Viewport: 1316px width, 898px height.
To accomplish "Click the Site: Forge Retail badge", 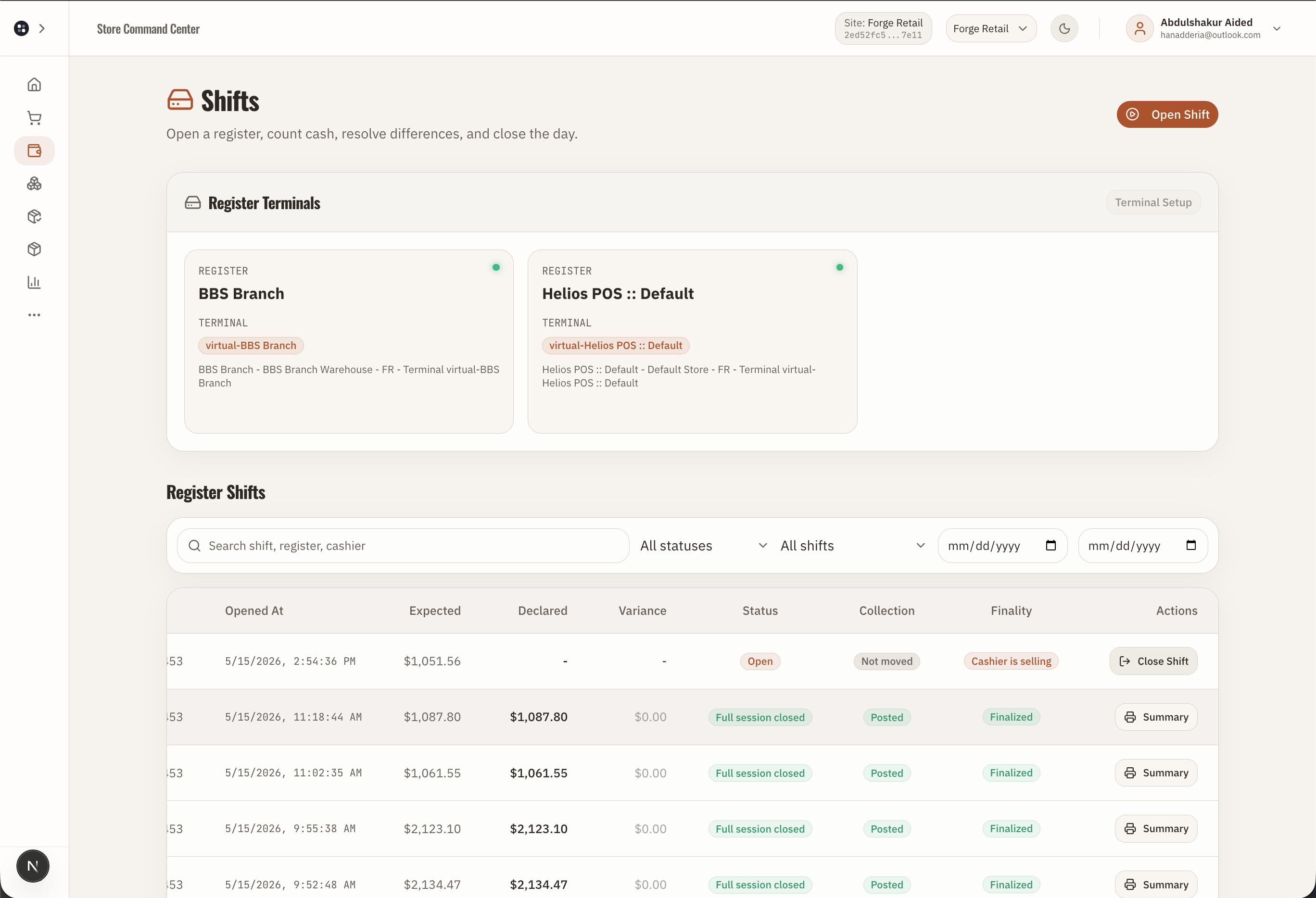I will tap(883, 28).
